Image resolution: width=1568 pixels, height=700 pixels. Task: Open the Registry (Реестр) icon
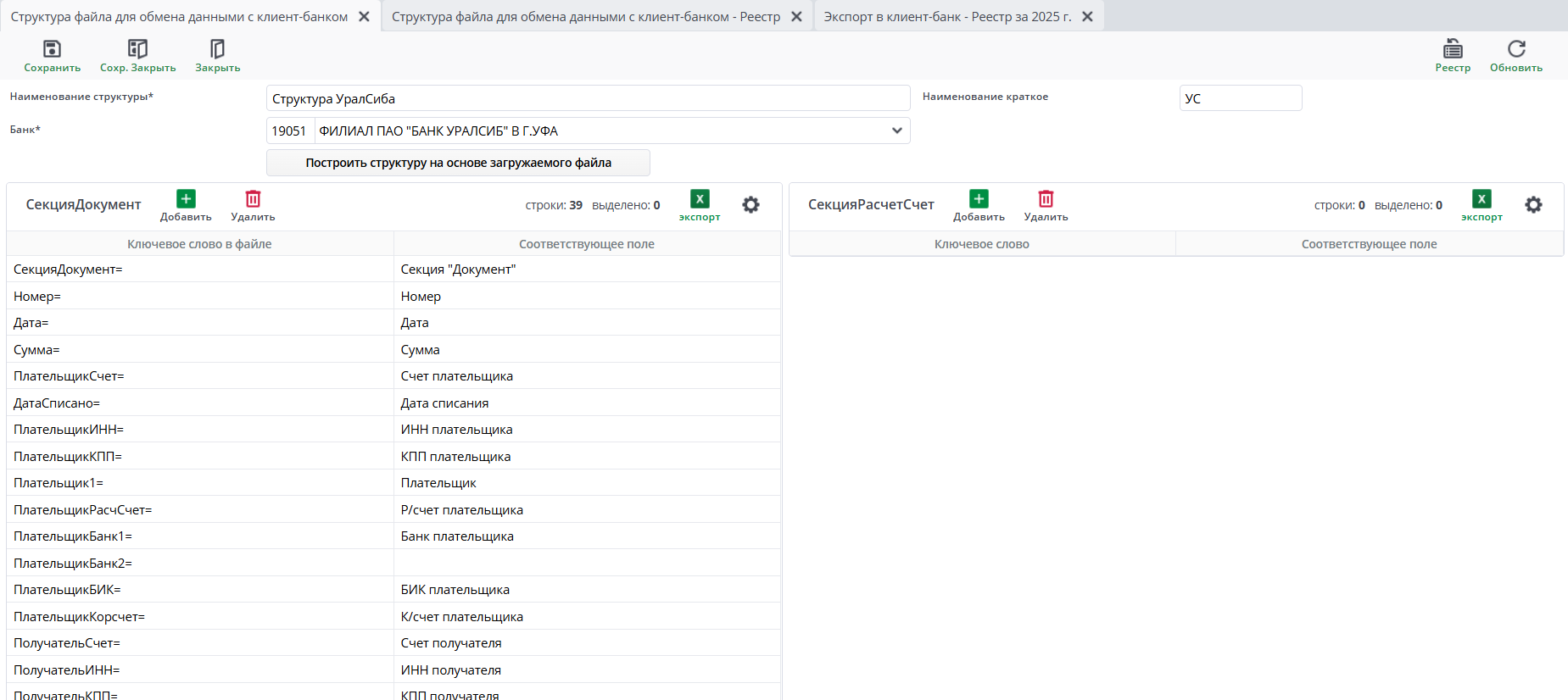click(x=1452, y=55)
